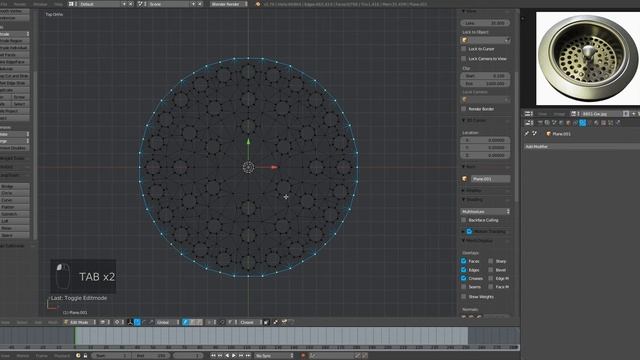Click the Lens value slider field
640x360 pixels.
(x=485, y=23)
